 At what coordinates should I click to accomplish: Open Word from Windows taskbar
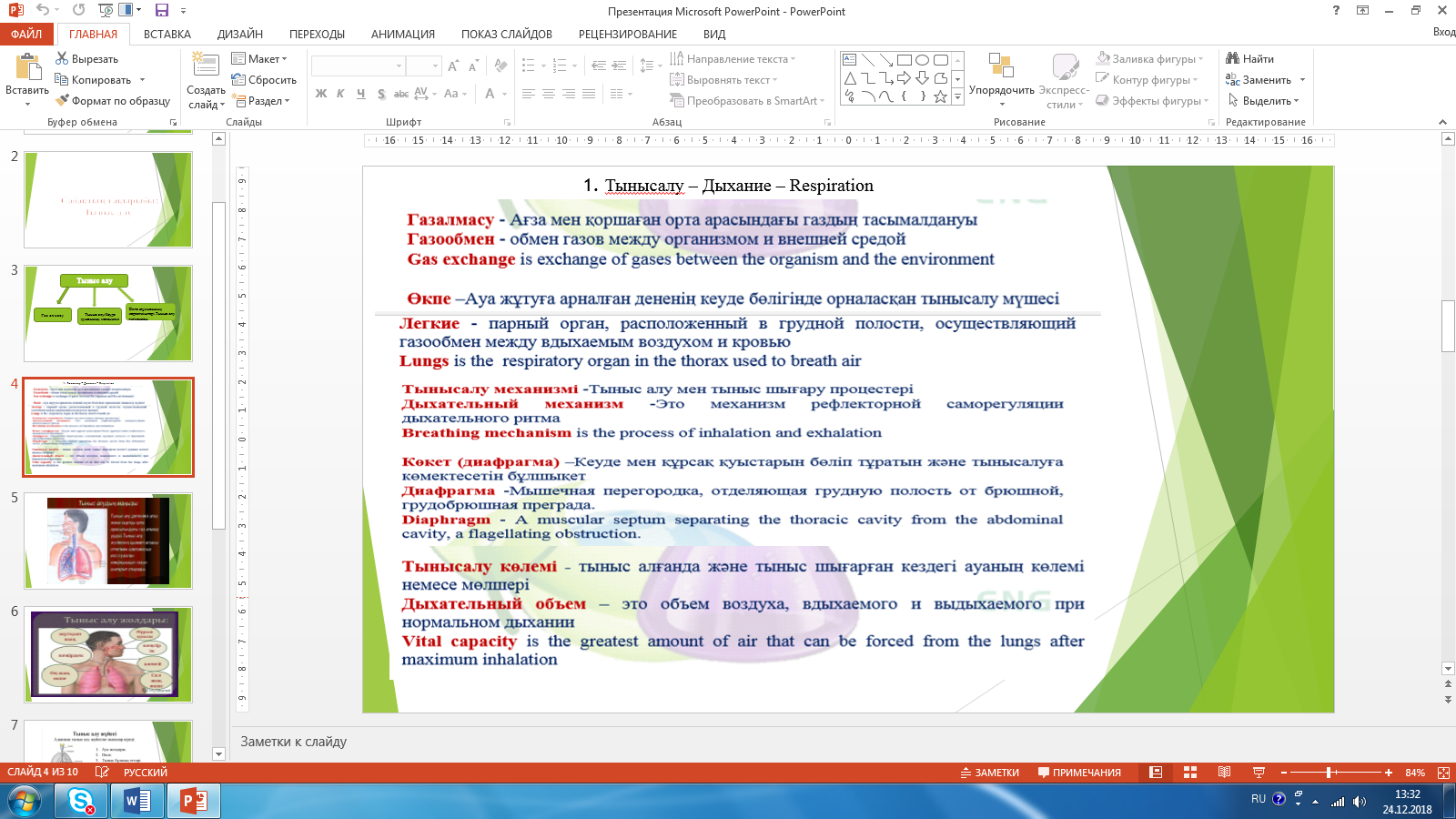tap(137, 802)
